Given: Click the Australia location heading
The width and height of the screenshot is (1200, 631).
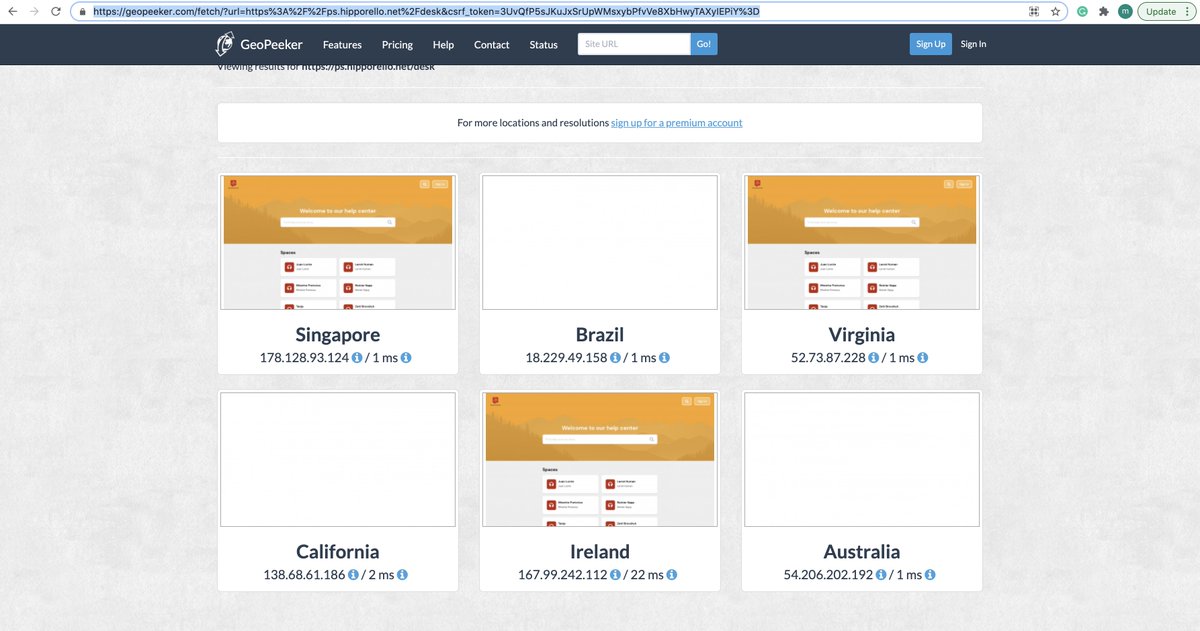Looking at the screenshot, I should click(x=862, y=551).
